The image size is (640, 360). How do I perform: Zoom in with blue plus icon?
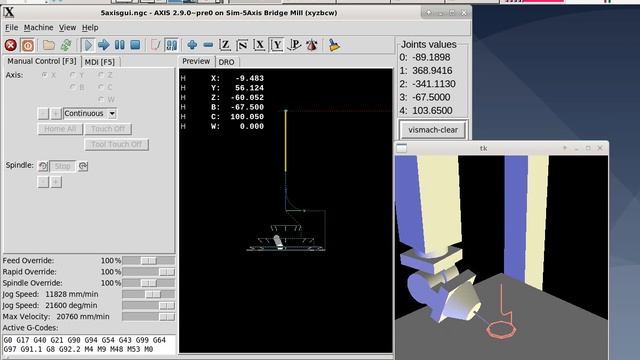(x=192, y=45)
